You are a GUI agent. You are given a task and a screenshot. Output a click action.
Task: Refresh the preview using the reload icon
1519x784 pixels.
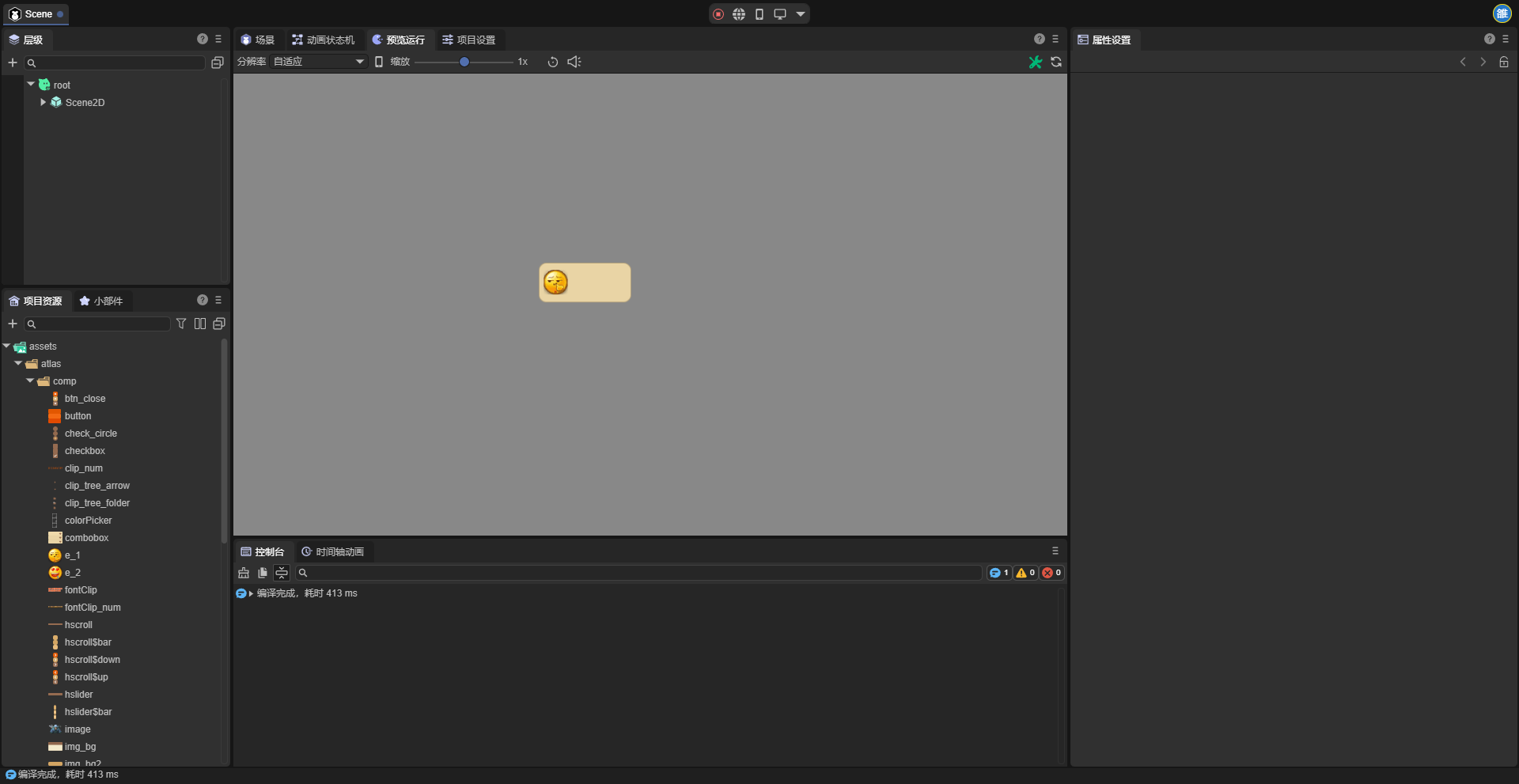click(x=1056, y=62)
